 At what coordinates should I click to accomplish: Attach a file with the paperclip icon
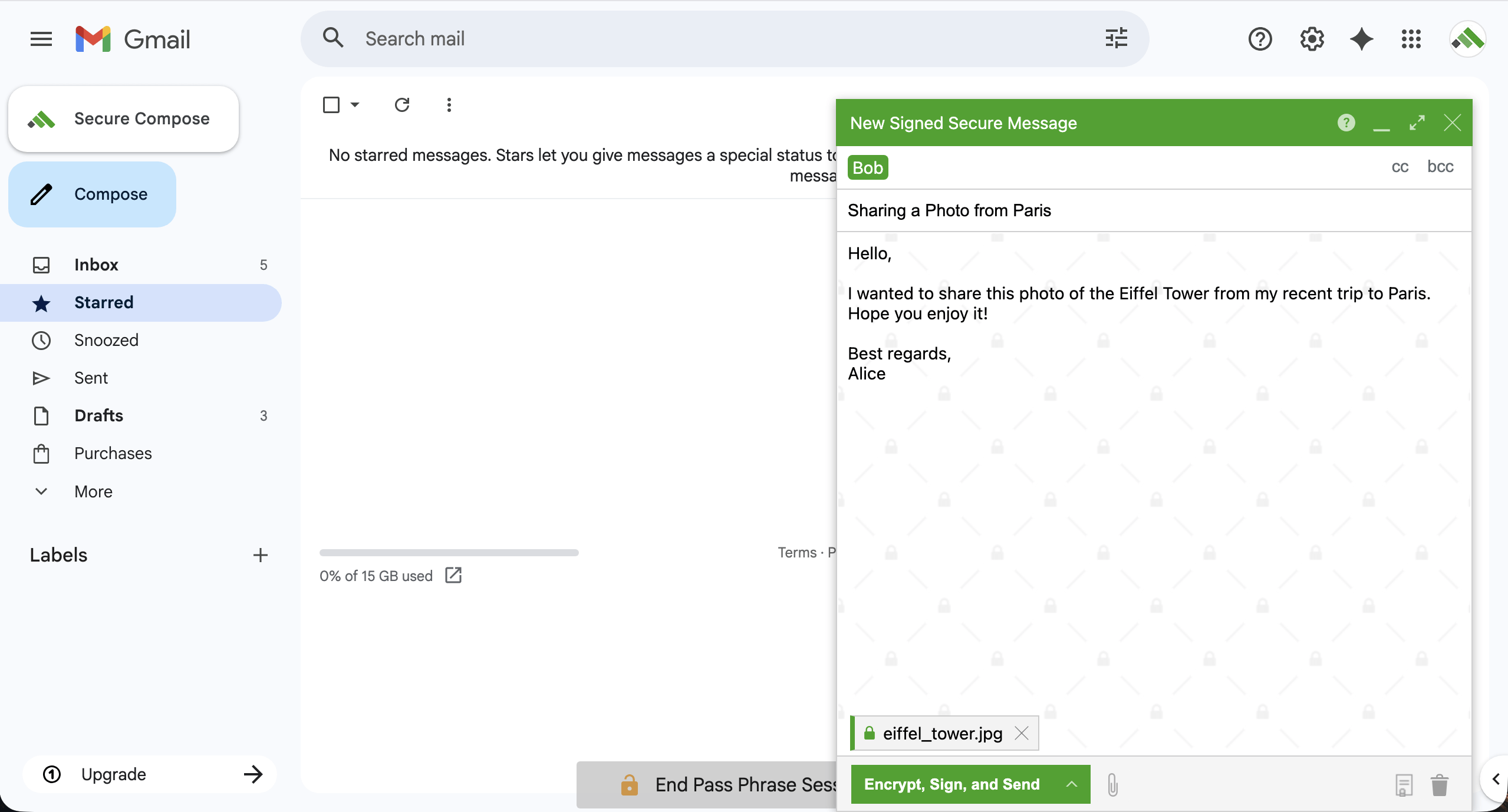click(1112, 784)
